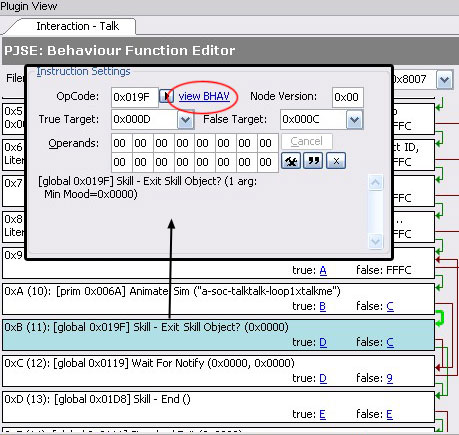Expand the False Target dropdown

click(x=354, y=120)
